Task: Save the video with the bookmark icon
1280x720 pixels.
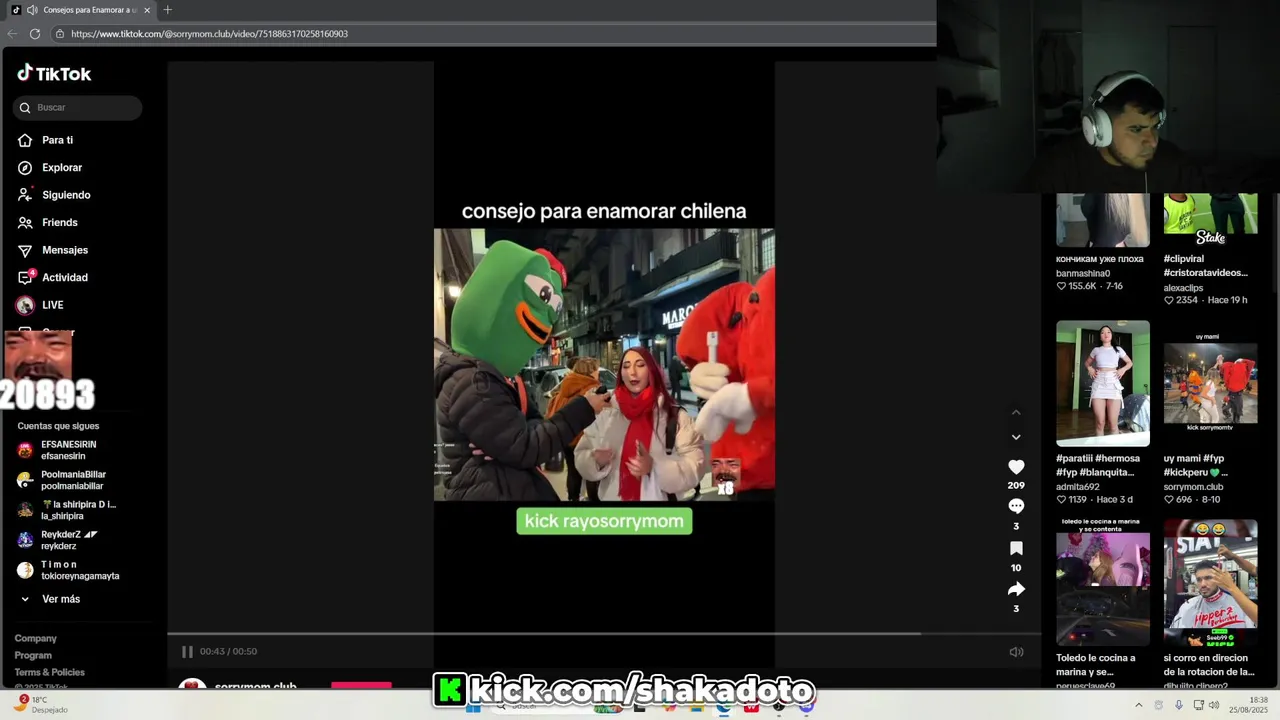Action: coord(1016,548)
